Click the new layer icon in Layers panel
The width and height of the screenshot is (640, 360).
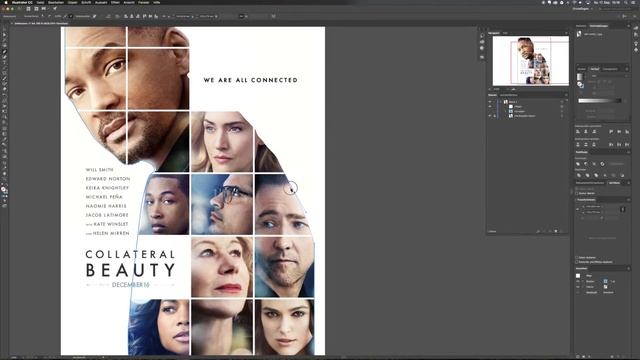[x=556, y=231]
